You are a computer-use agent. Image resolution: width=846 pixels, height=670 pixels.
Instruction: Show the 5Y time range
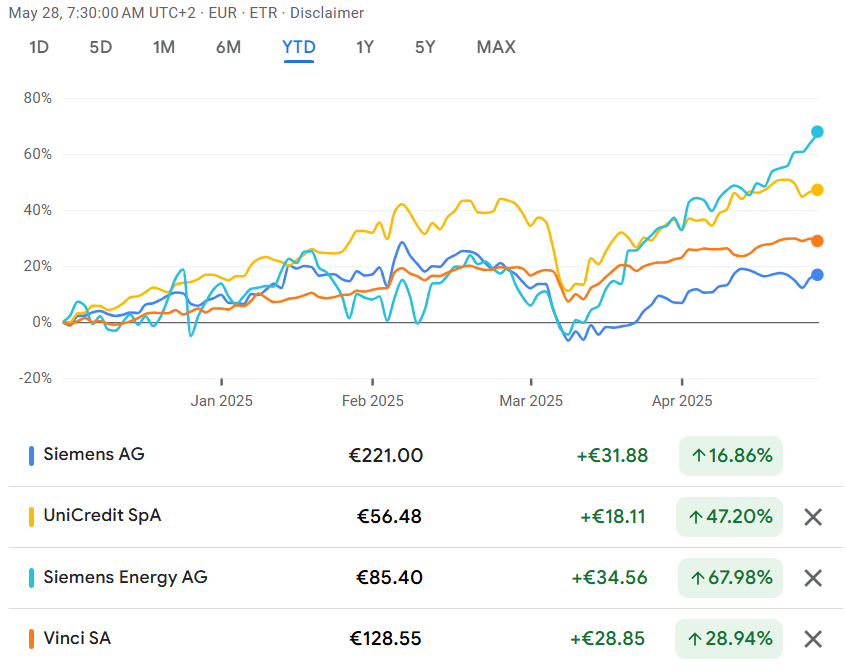(x=425, y=47)
